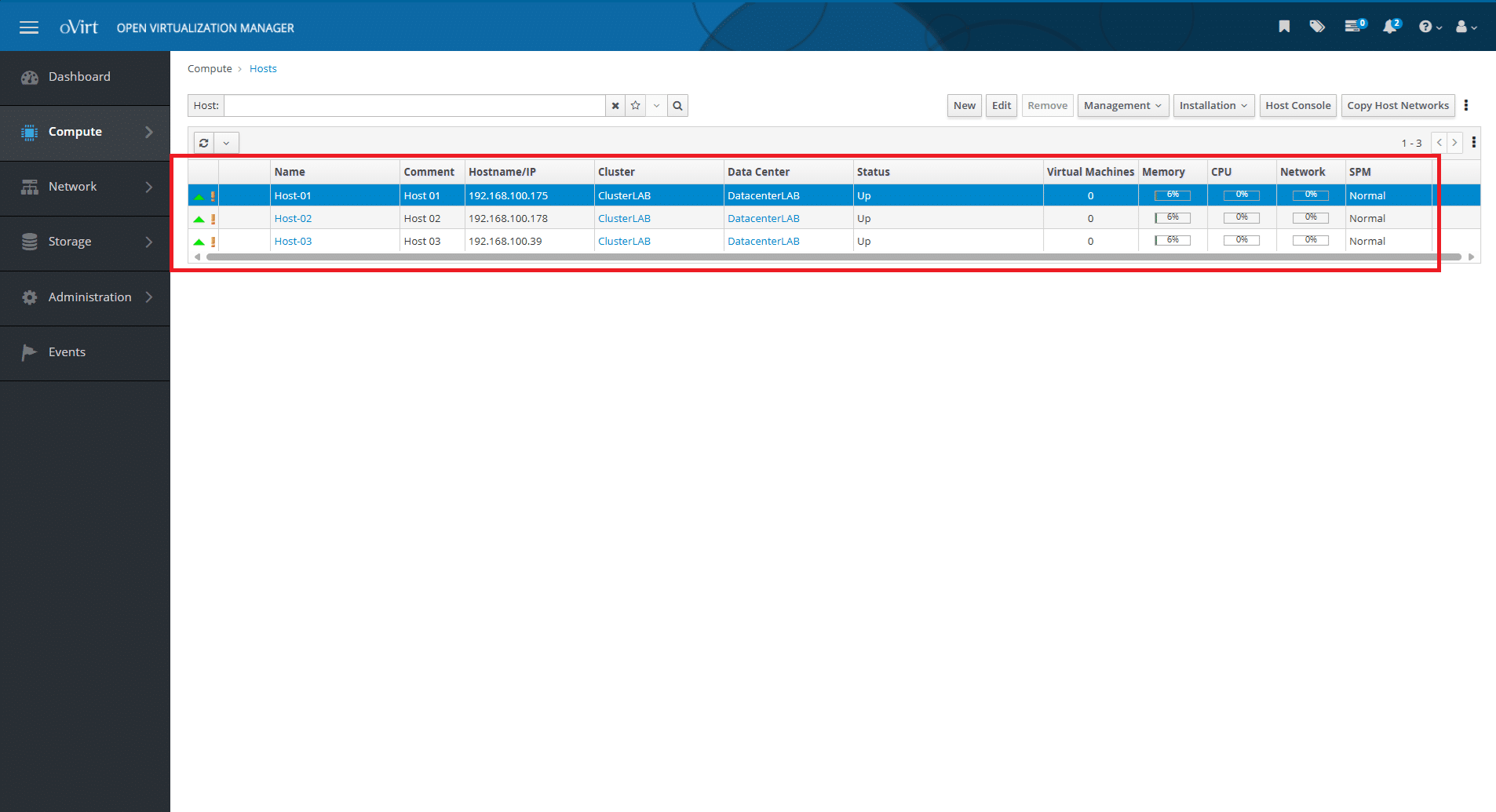This screenshot has width=1496, height=812.
Task: Open the Installation dropdown
Action: pyautogui.click(x=1213, y=106)
